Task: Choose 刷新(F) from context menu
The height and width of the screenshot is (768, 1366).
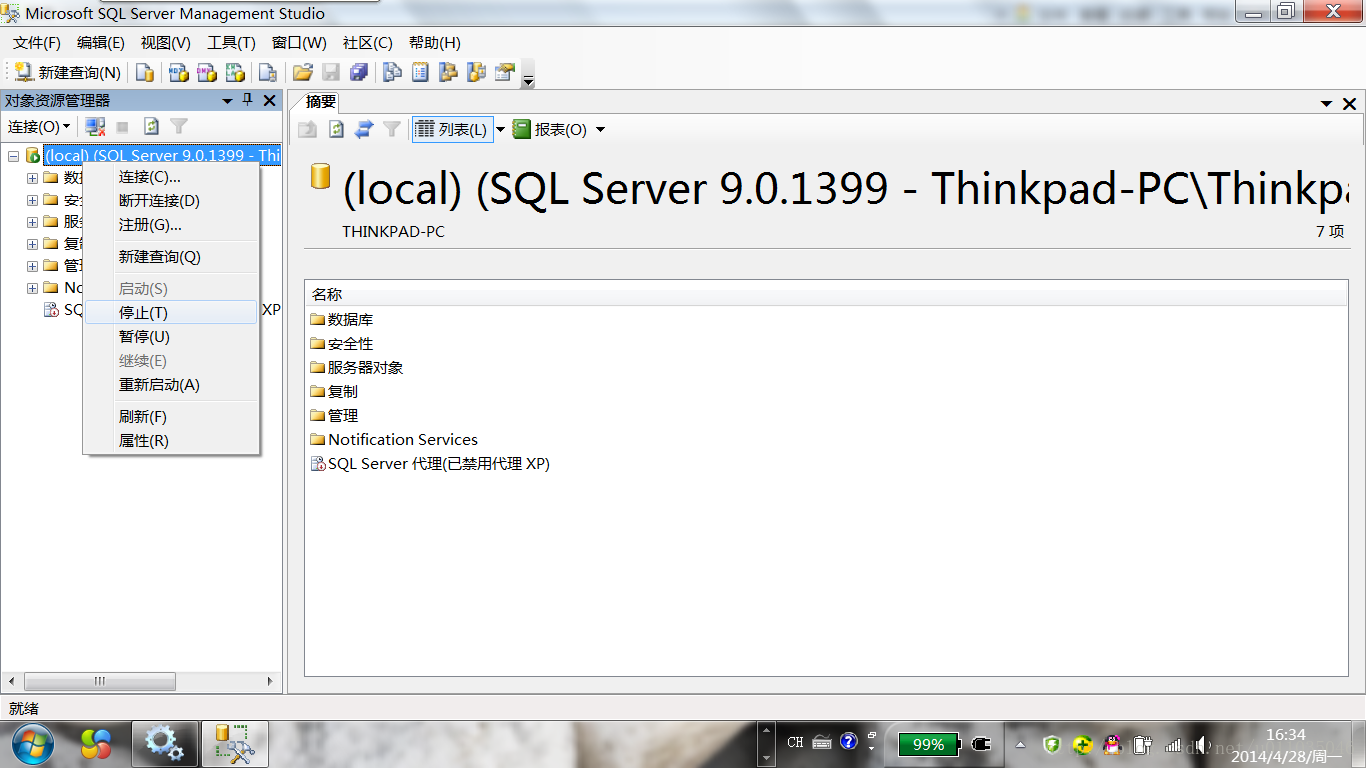Action: coord(171,417)
